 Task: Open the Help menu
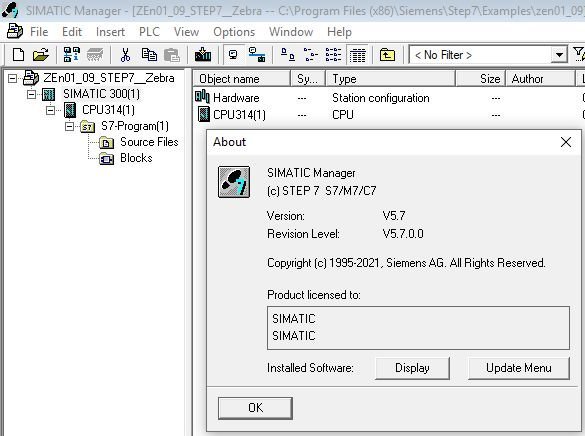coord(339,32)
